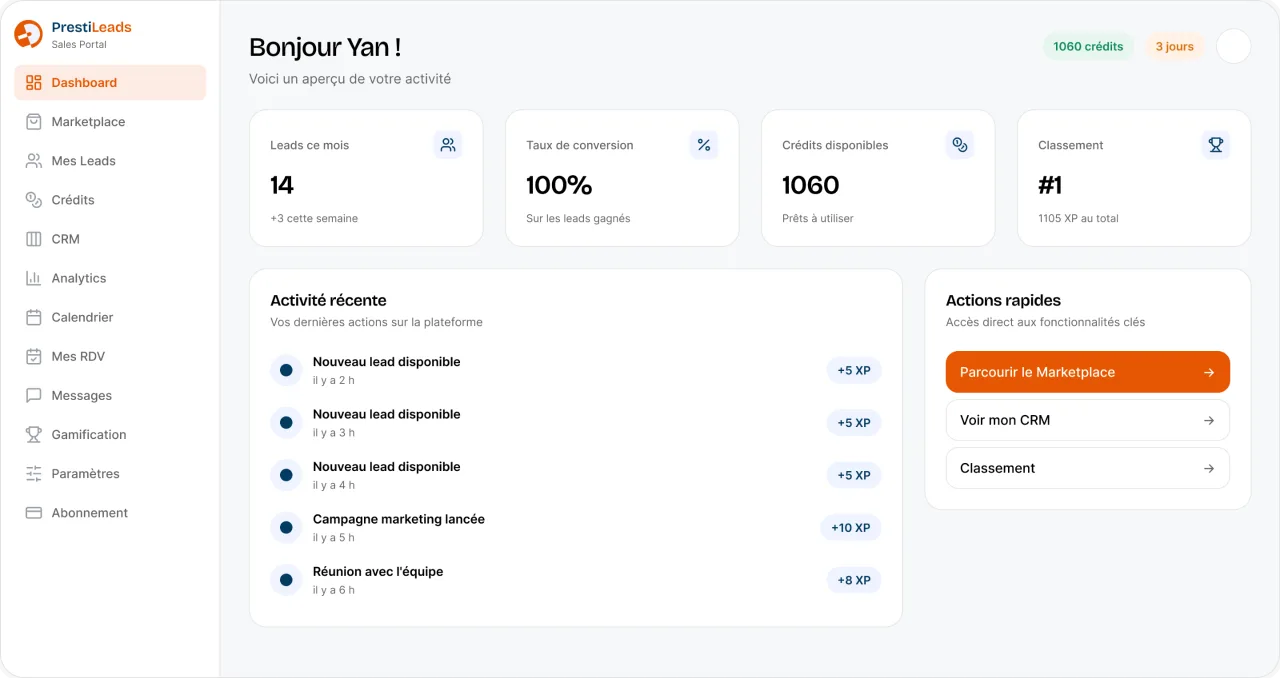The width and height of the screenshot is (1280, 678).
Task: Click "Nouveau lead disponible" from 4 h ago
Action: pos(387,467)
